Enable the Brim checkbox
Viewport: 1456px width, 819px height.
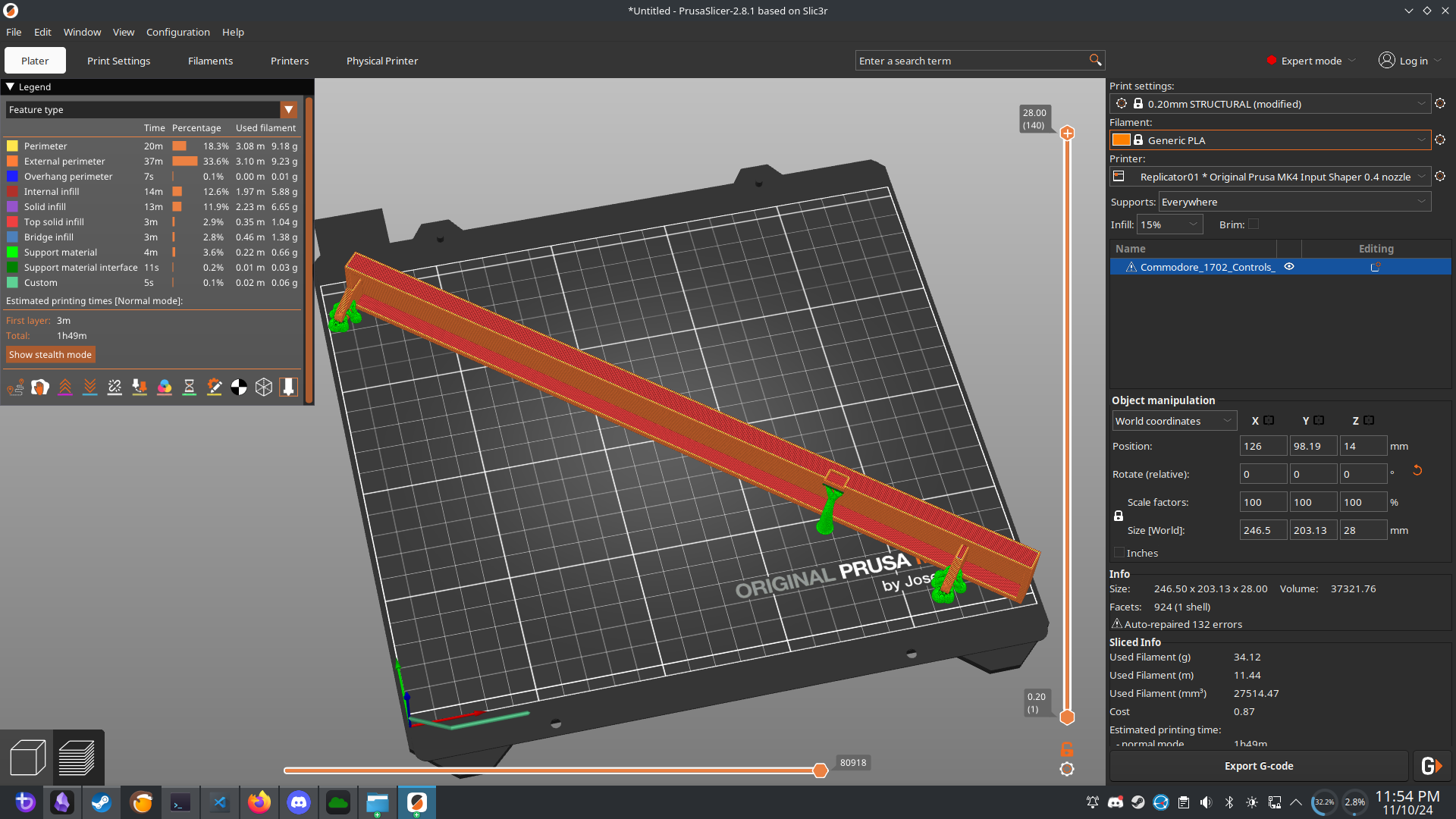[x=1254, y=224]
